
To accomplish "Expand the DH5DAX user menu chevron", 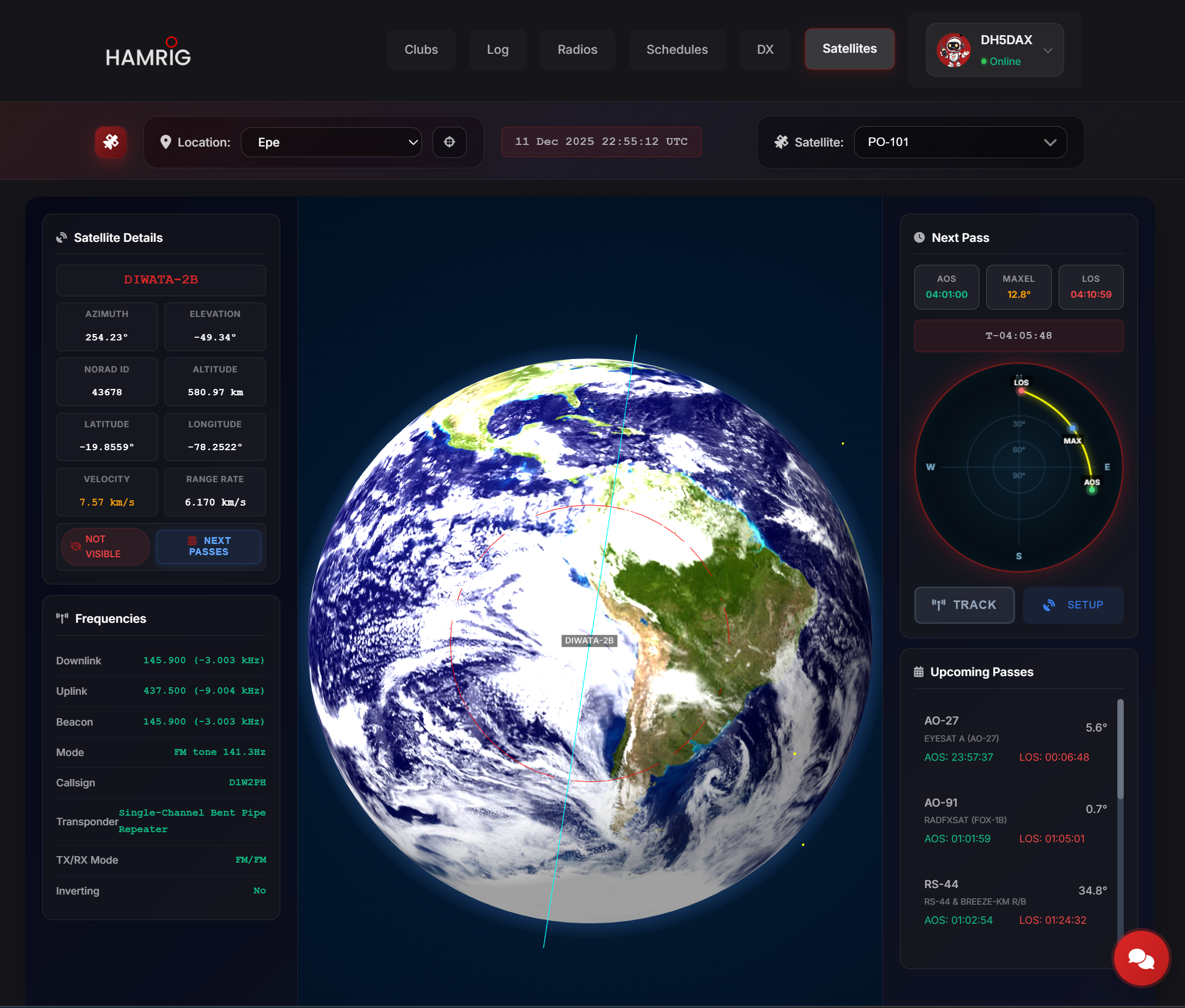I will [x=1048, y=50].
